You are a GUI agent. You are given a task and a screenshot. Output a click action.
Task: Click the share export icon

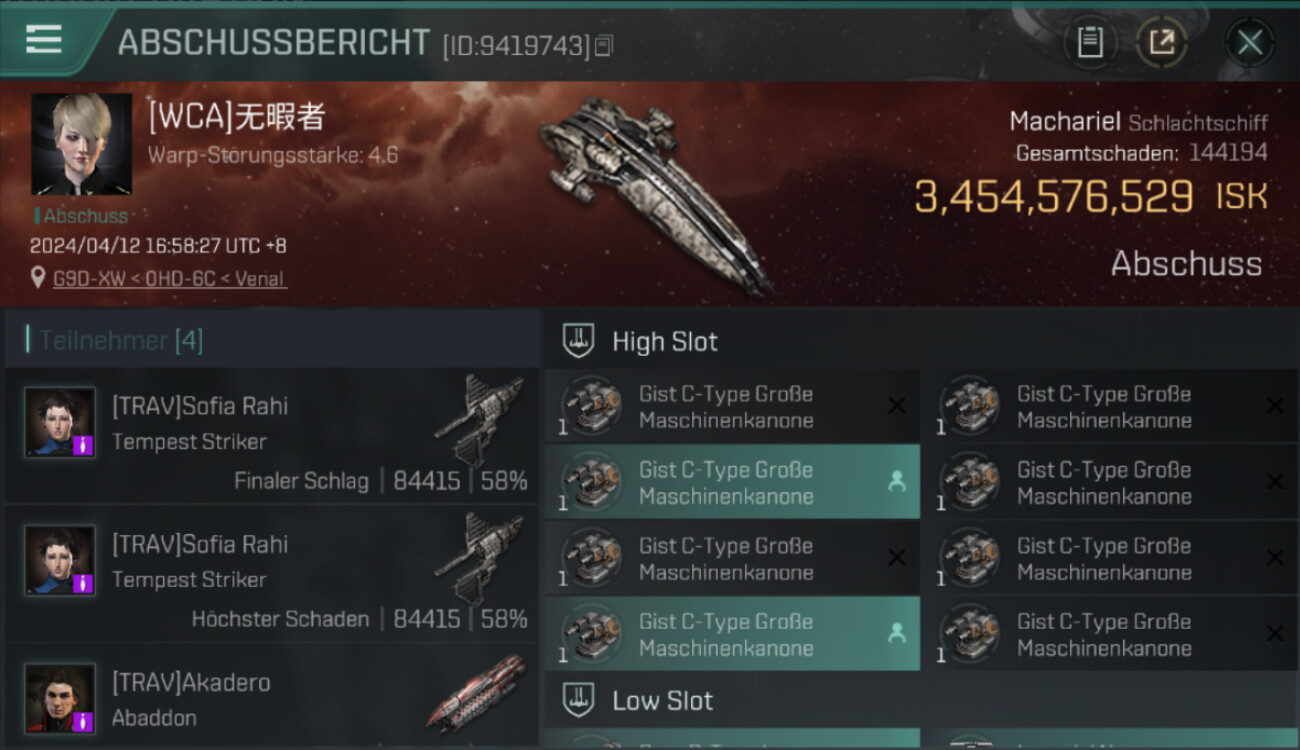1161,42
